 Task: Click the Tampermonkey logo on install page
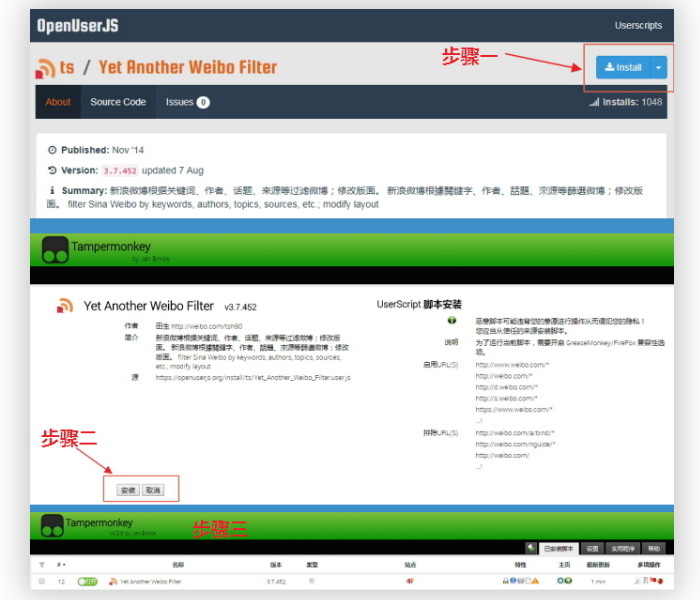pyautogui.click(x=55, y=250)
